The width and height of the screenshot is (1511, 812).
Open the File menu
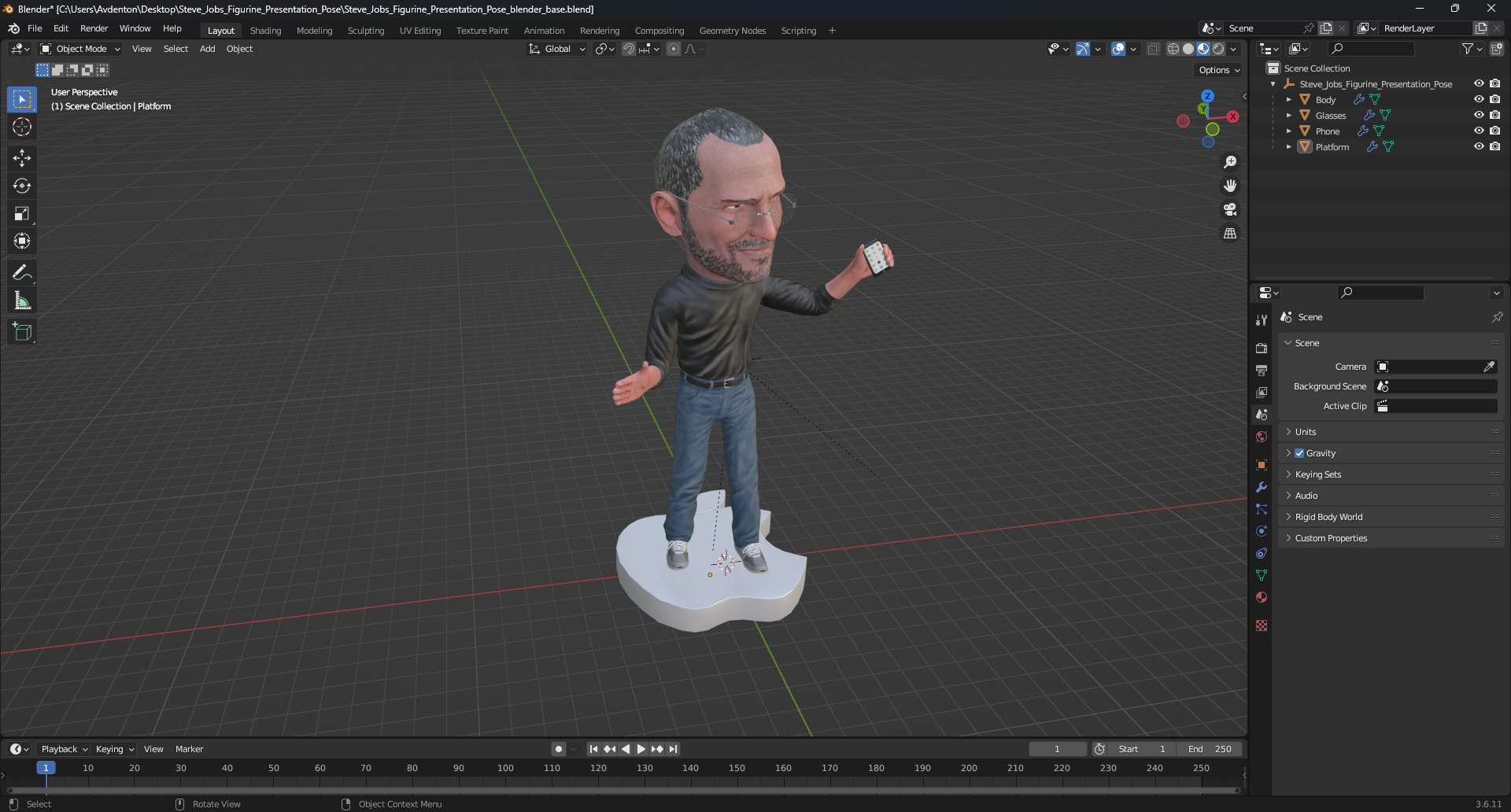pos(35,28)
